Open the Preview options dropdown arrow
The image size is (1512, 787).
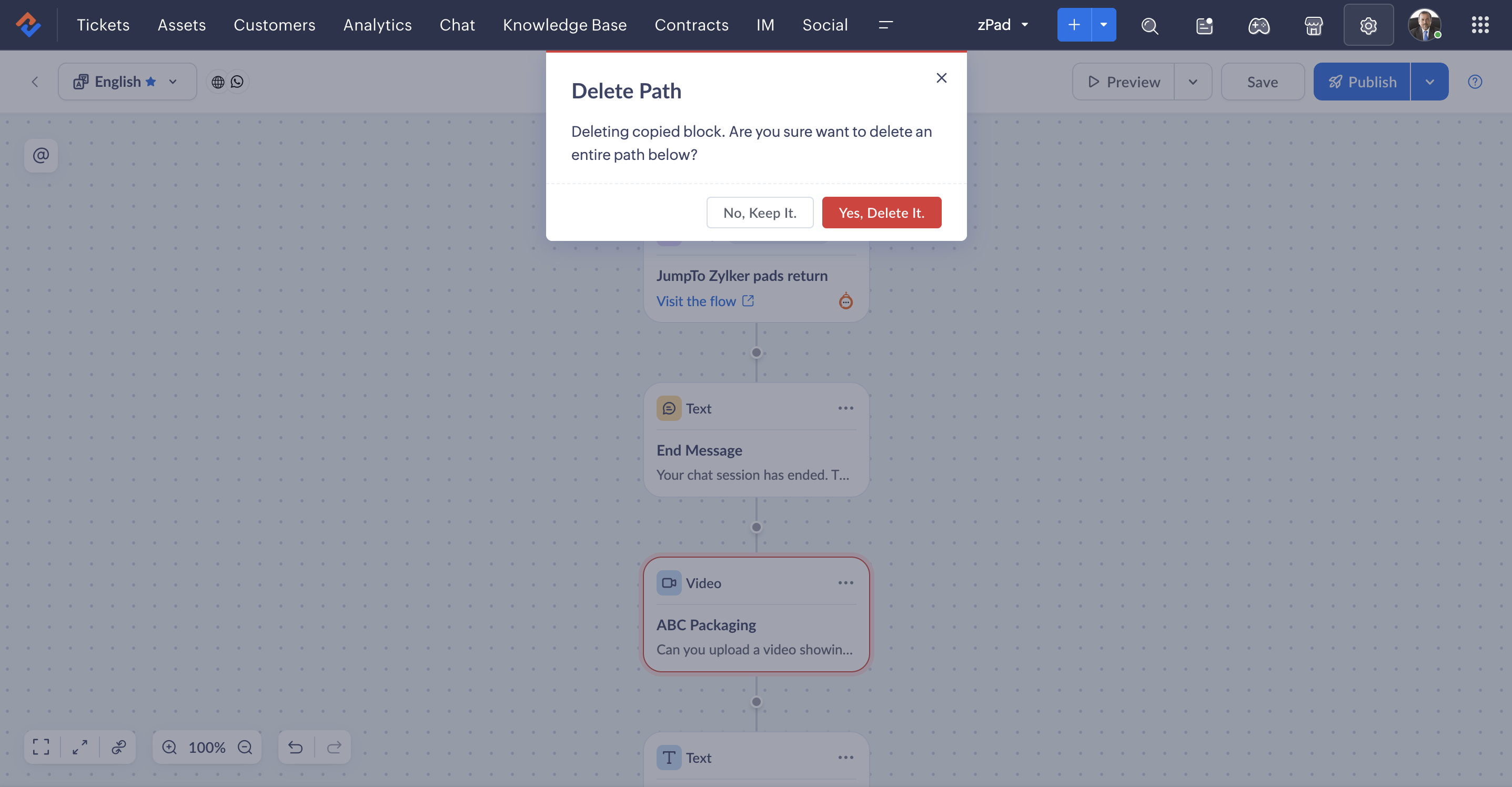pos(1193,82)
